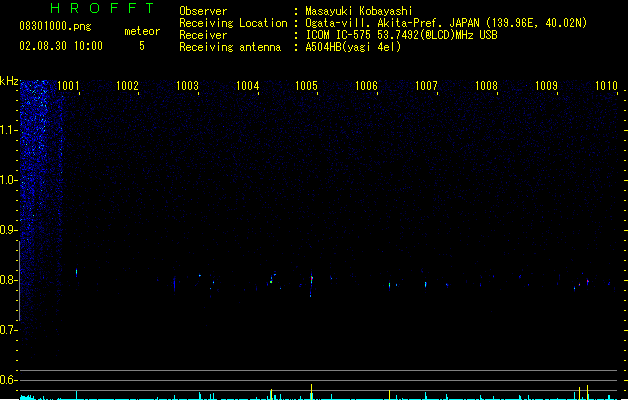Click the vertical gray frequency range bar
The image size is (629, 400).
click(x=19, y=280)
